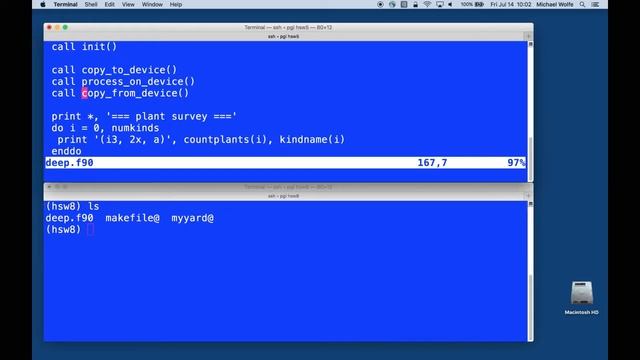This screenshot has width=640, height=360.
Task: Open the Wi-Fi status menu
Action: (x=427, y=4)
